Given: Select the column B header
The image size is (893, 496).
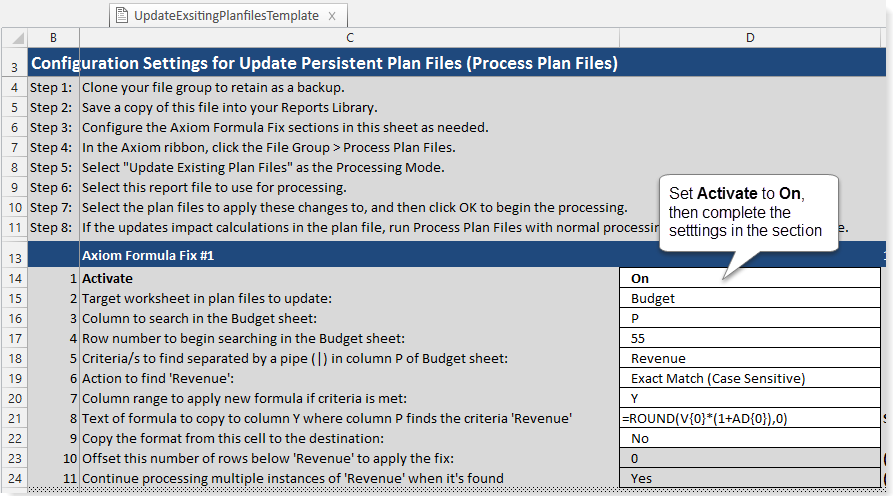Looking at the screenshot, I should [53, 38].
